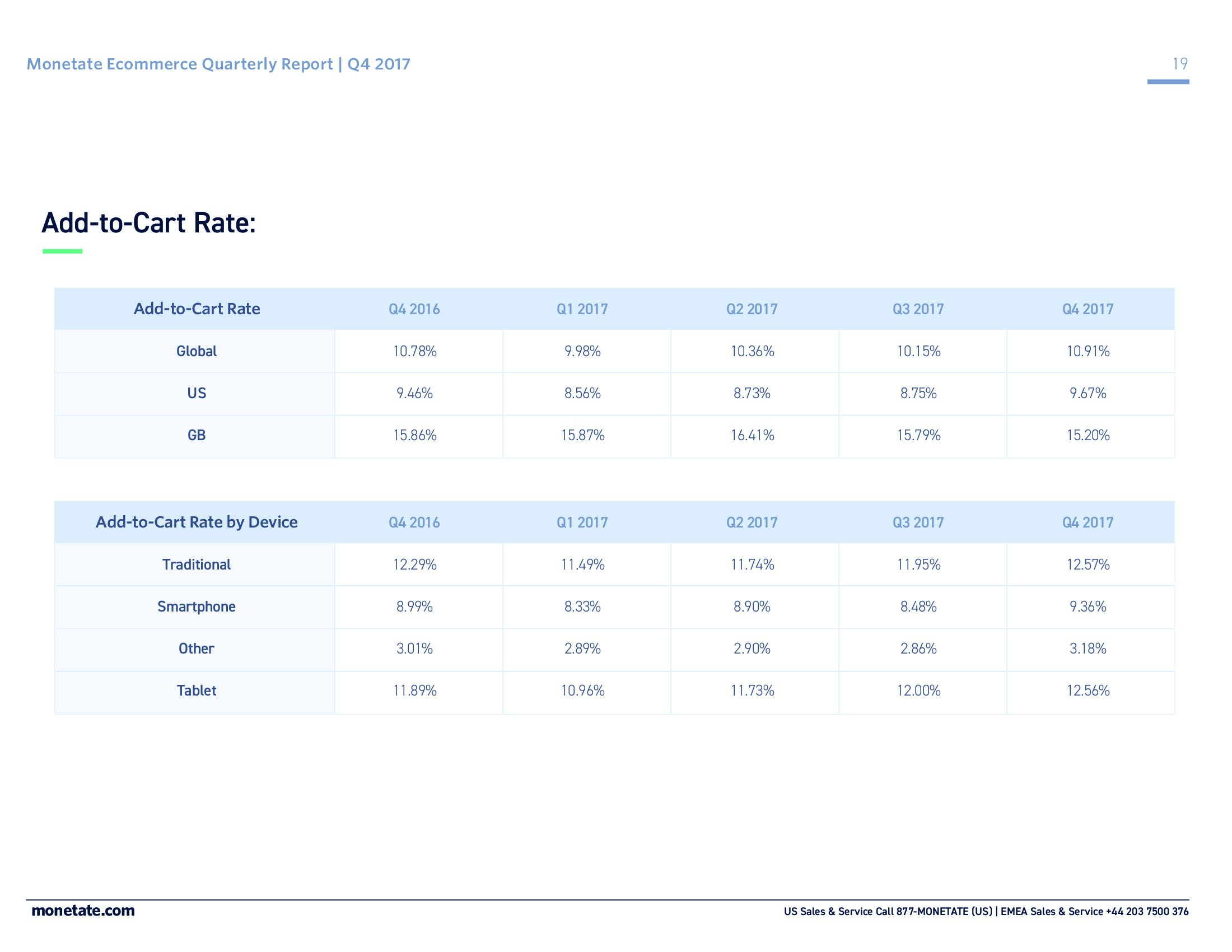This screenshot has height=952, width=1232.
Task: Click the Smartphone row label
Action: click(x=197, y=607)
